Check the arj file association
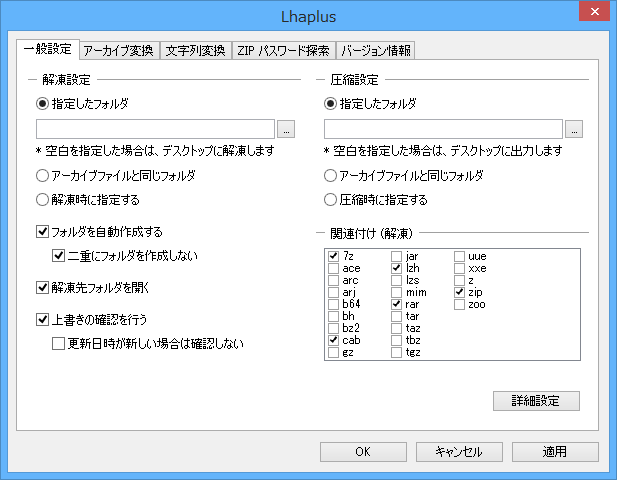617x480 pixels. pyautogui.click(x=333, y=292)
